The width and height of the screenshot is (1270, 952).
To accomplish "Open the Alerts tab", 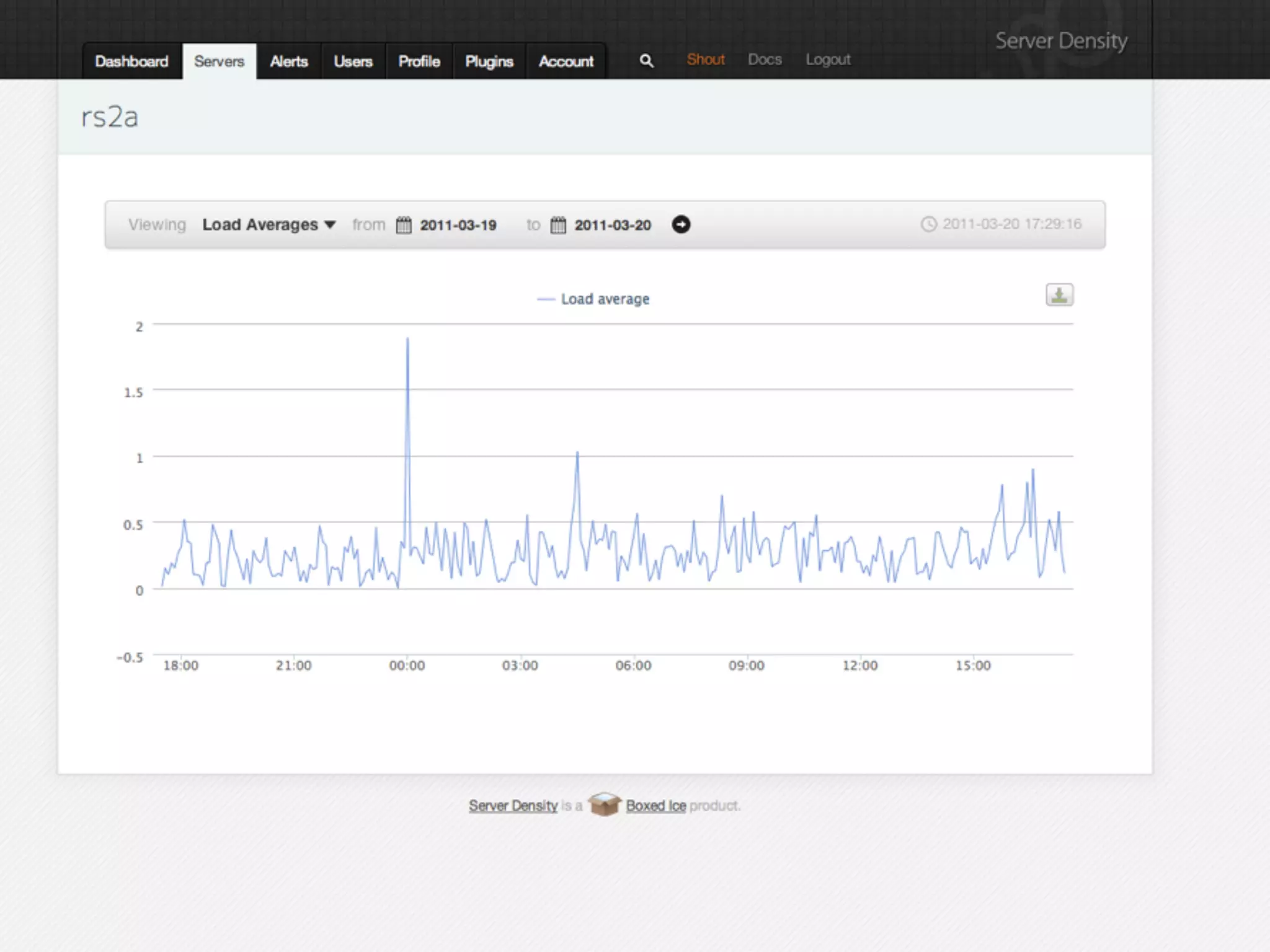I will click(289, 61).
